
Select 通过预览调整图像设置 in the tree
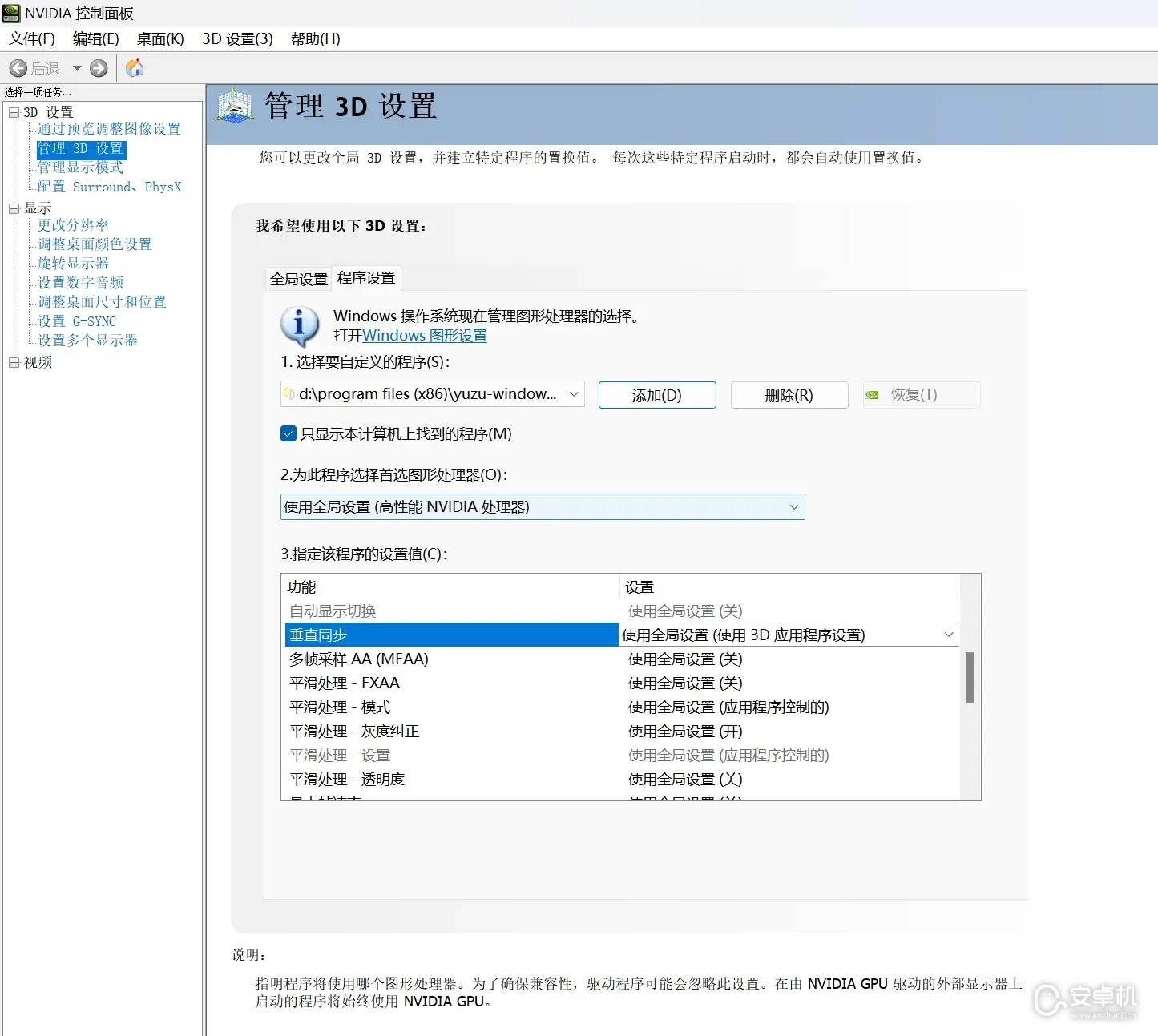tap(109, 129)
